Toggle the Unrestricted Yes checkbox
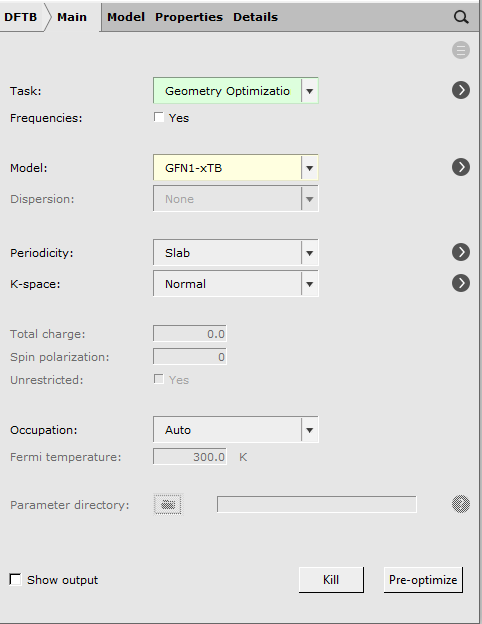Image resolution: width=482 pixels, height=624 pixels. (159, 379)
